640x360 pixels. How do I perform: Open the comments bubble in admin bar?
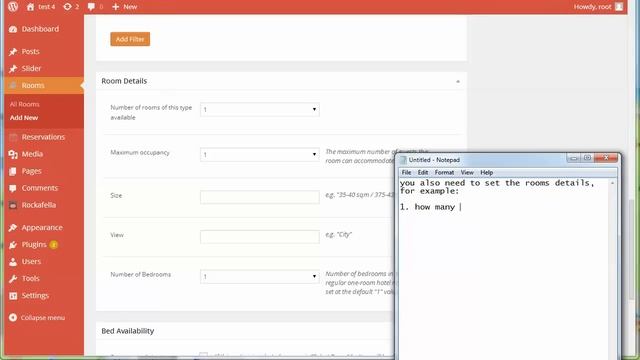[x=91, y=7]
